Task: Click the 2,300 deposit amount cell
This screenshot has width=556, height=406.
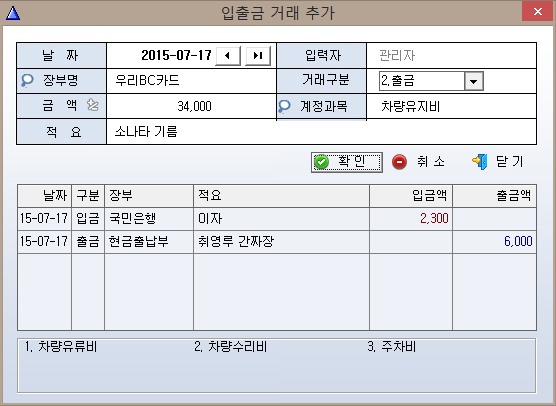Action: click(411, 219)
